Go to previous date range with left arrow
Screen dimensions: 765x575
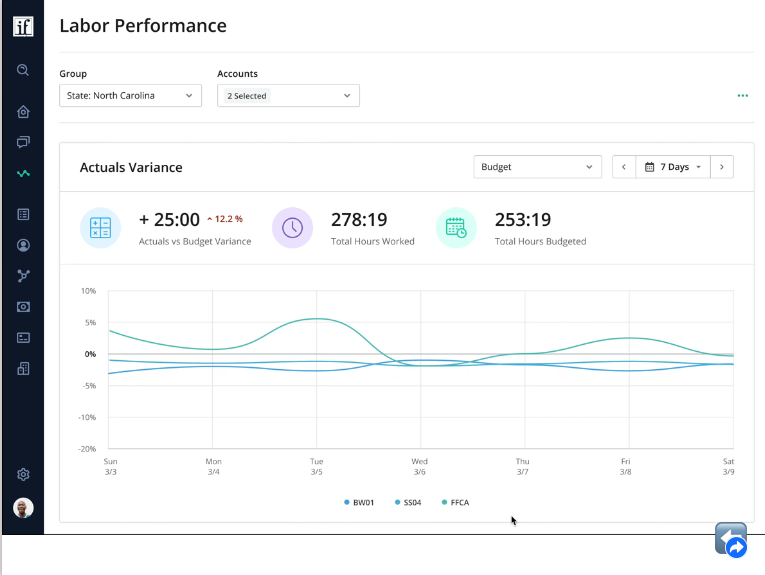coord(624,167)
